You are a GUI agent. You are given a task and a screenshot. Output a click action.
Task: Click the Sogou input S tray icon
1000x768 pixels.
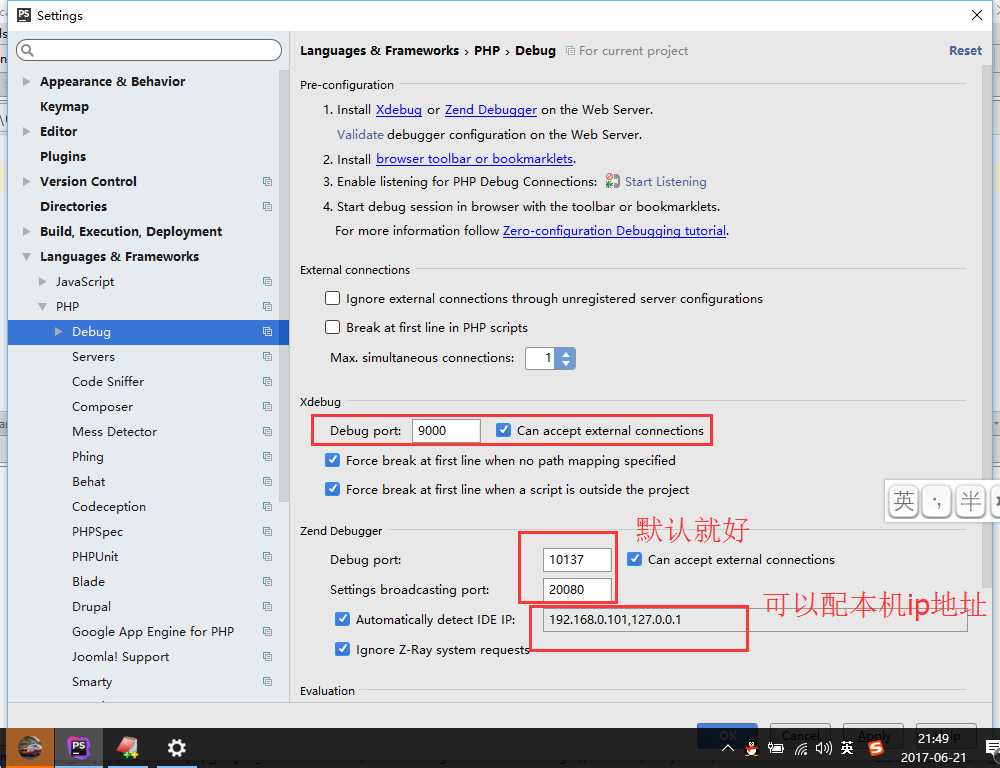click(877, 748)
